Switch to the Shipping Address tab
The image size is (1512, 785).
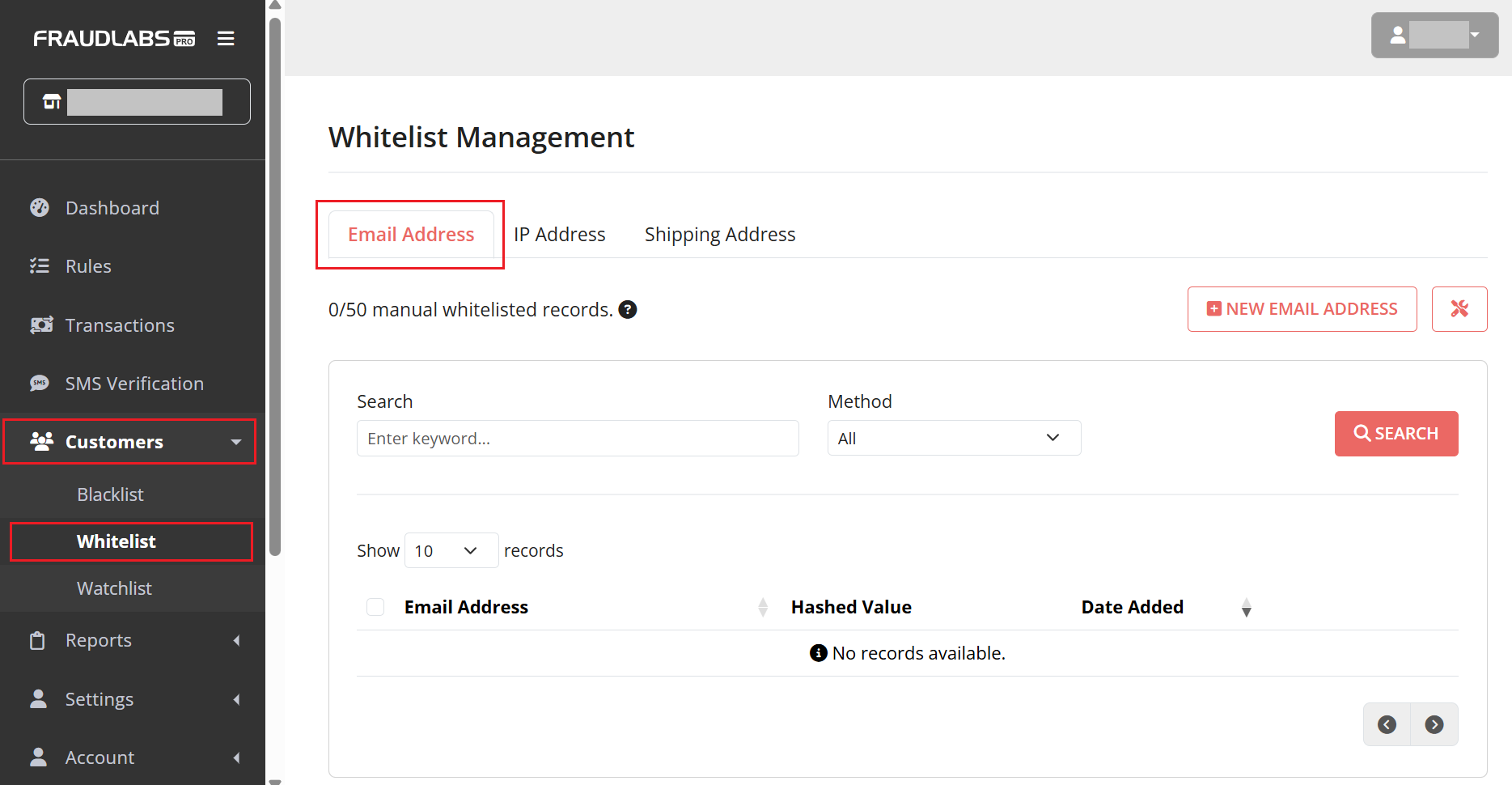(x=719, y=235)
